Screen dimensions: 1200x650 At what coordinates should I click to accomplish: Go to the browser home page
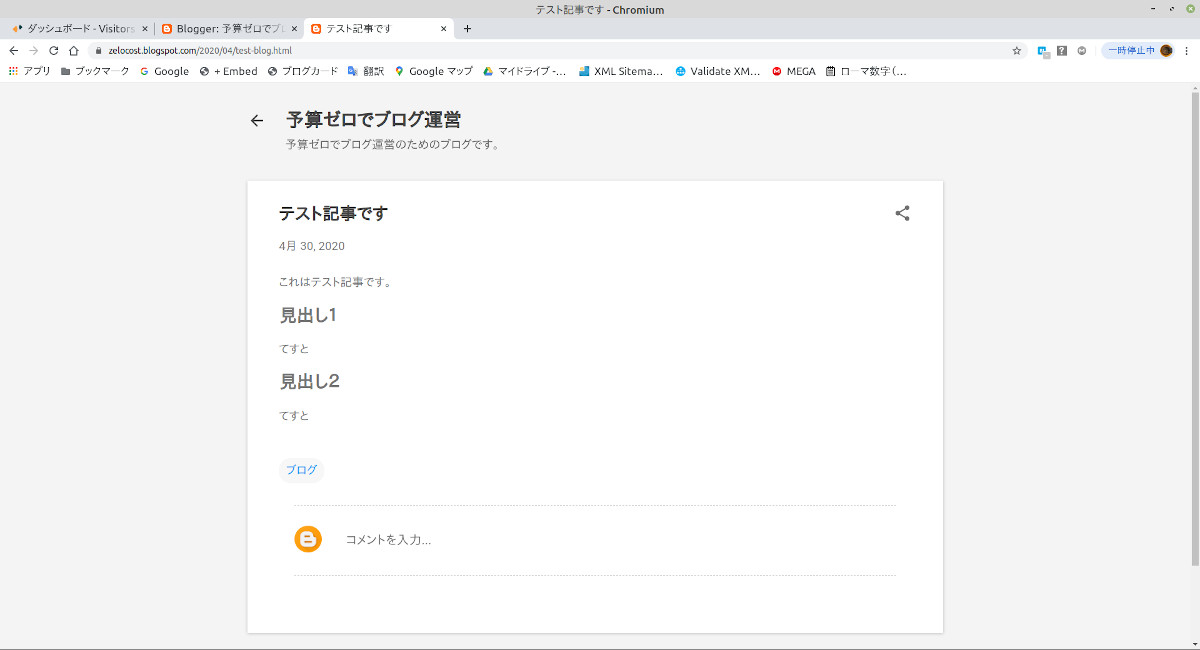pos(74,50)
